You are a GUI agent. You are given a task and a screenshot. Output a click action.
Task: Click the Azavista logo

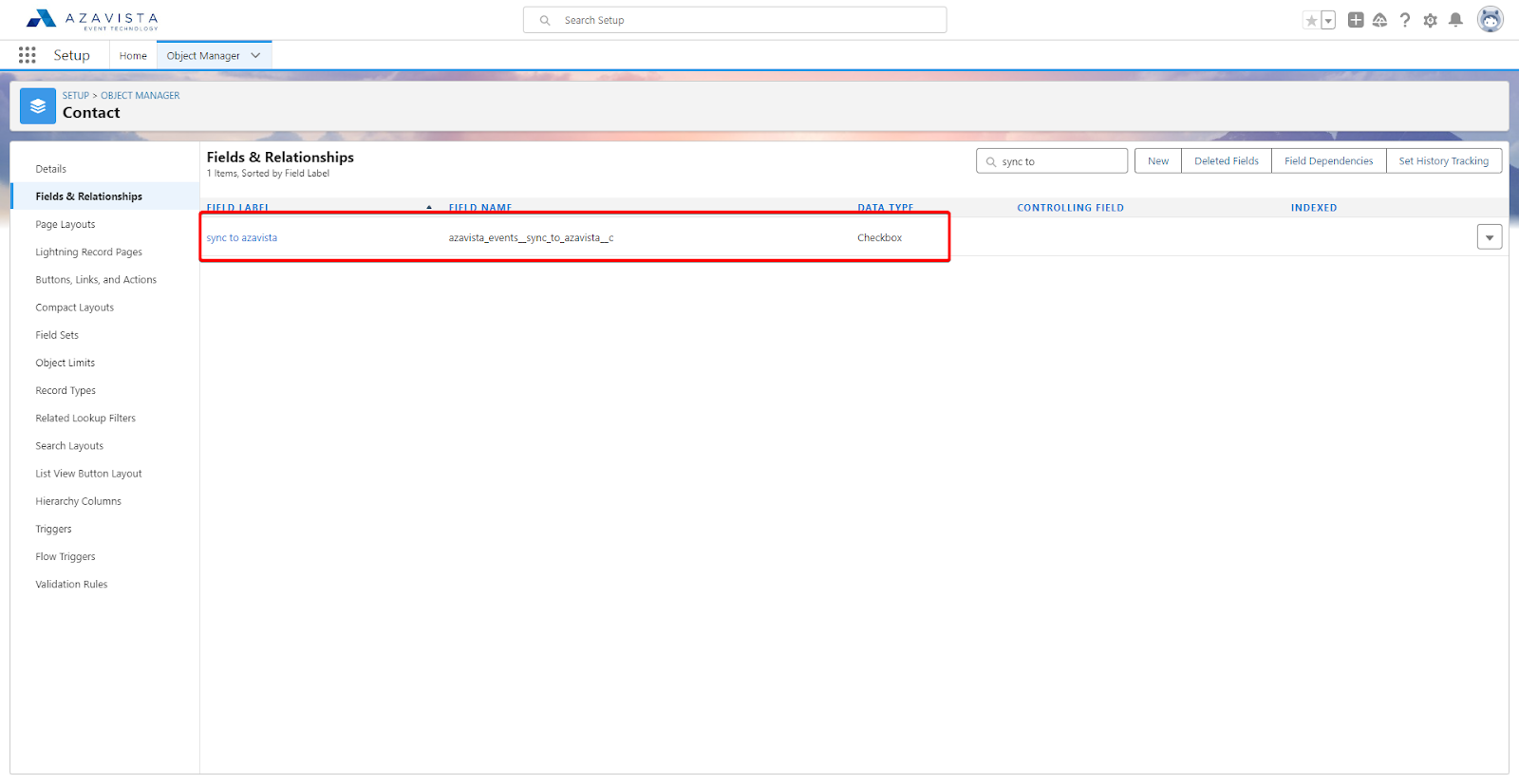(92, 19)
